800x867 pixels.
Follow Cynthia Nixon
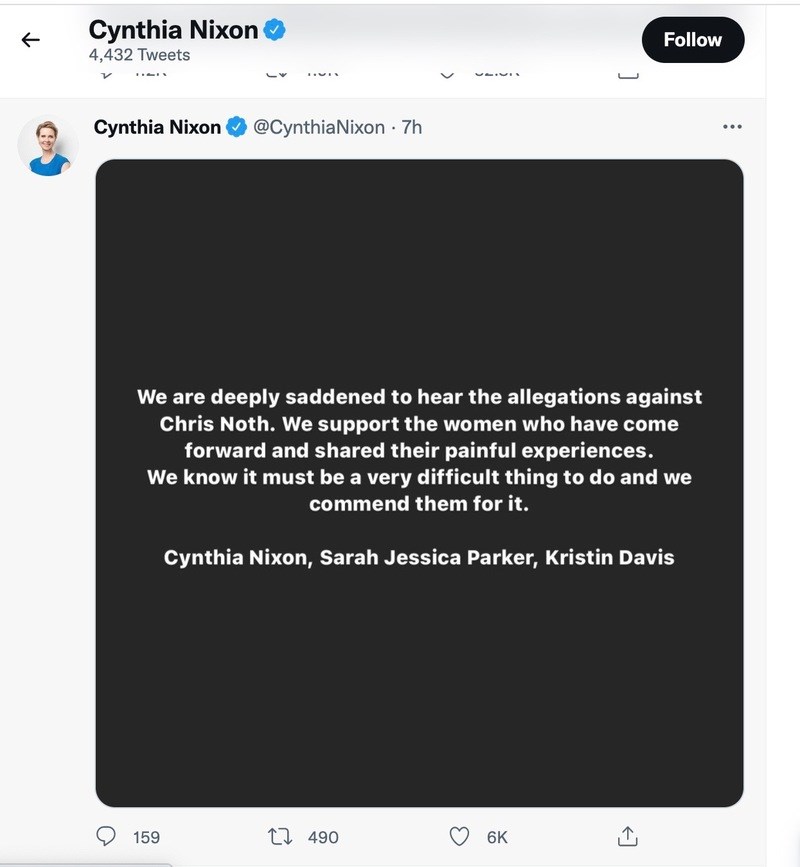(x=692, y=40)
